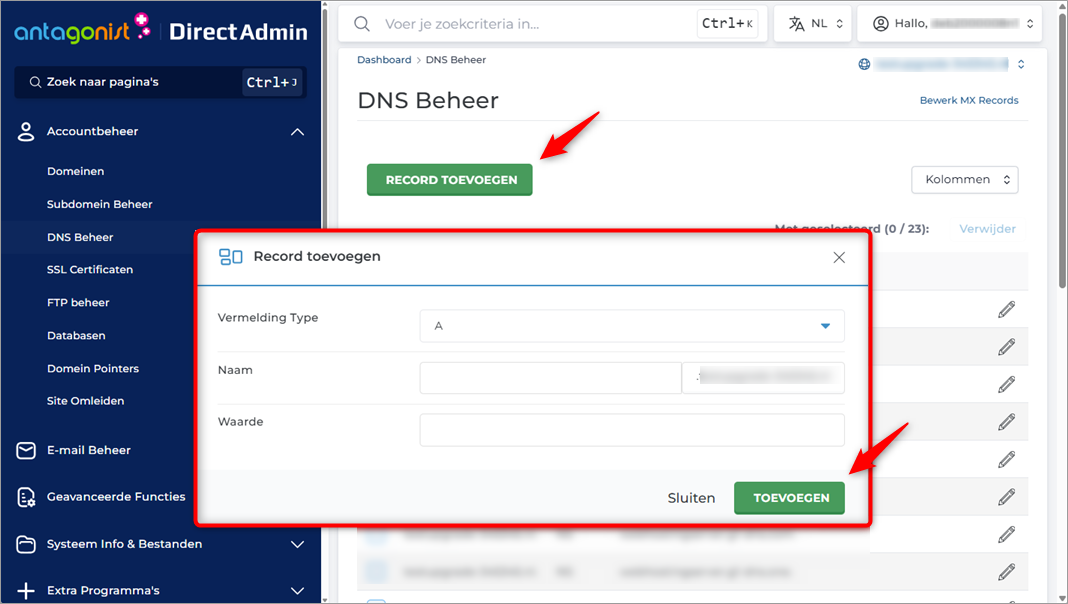Image resolution: width=1068 pixels, height=604 pixels.
Task: Click the user profile icon beside Hallo
Action: pos(881,24)
